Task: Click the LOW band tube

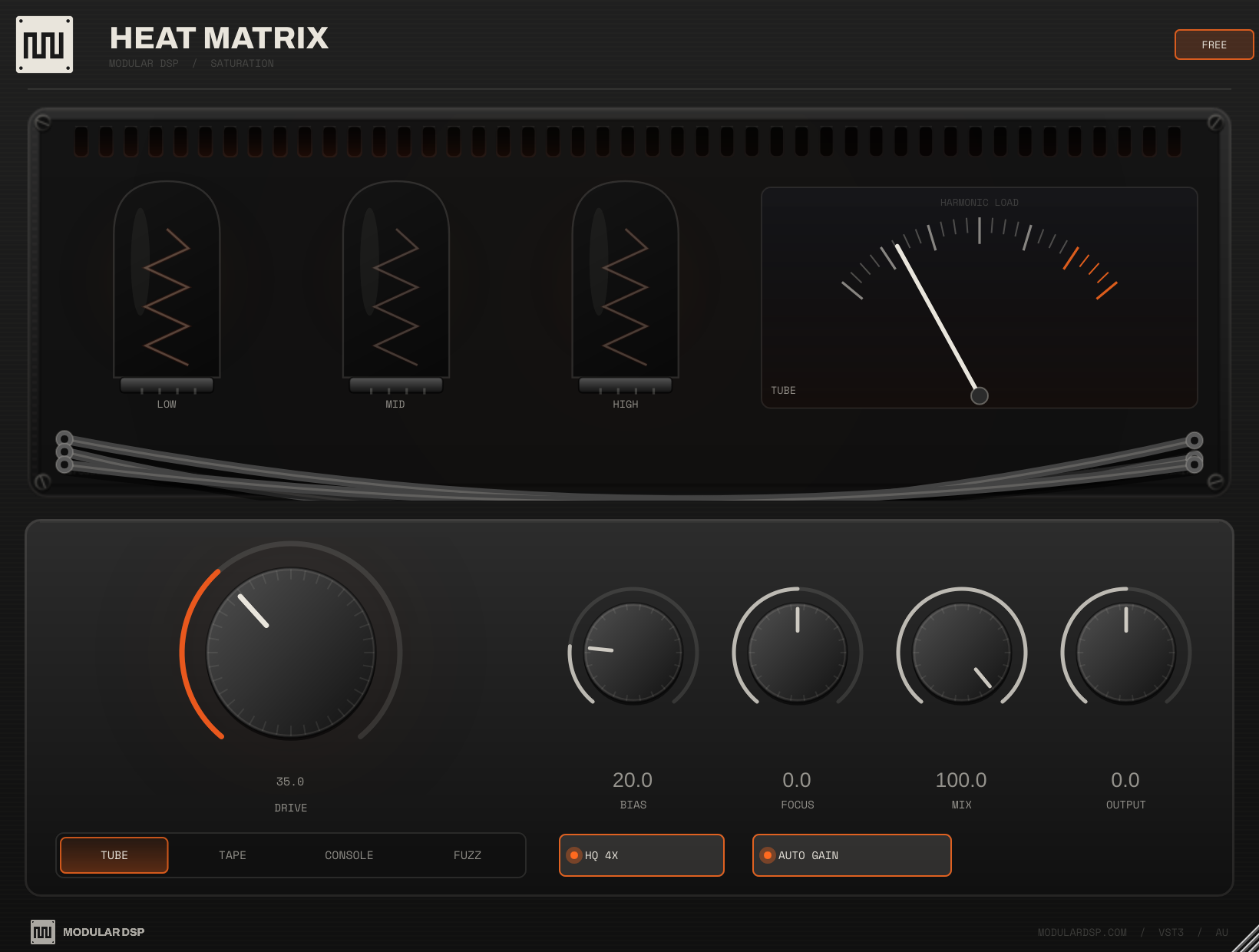Action: click(x=167, y=287)
